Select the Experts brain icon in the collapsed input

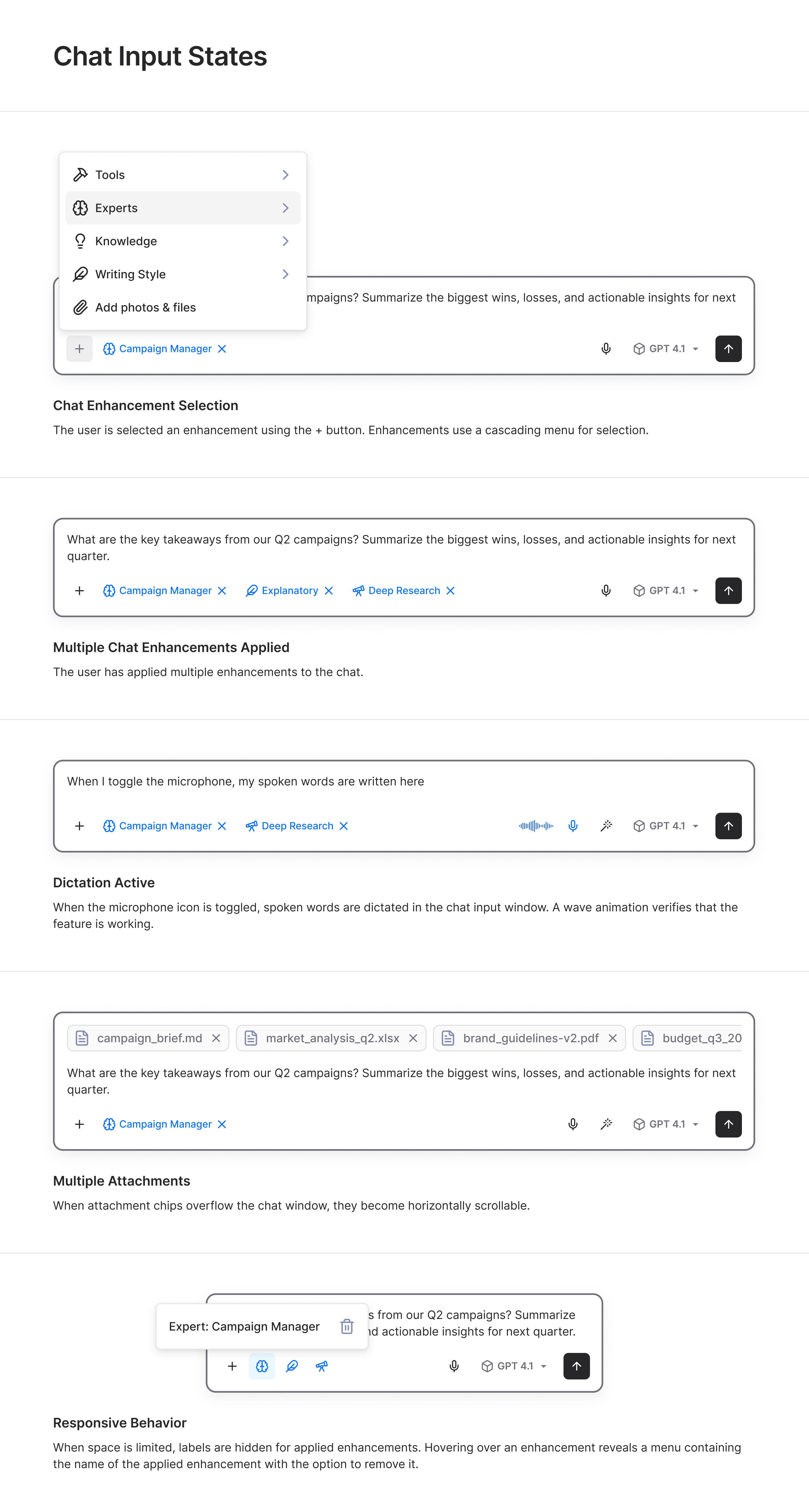[x=262, y=1366]
